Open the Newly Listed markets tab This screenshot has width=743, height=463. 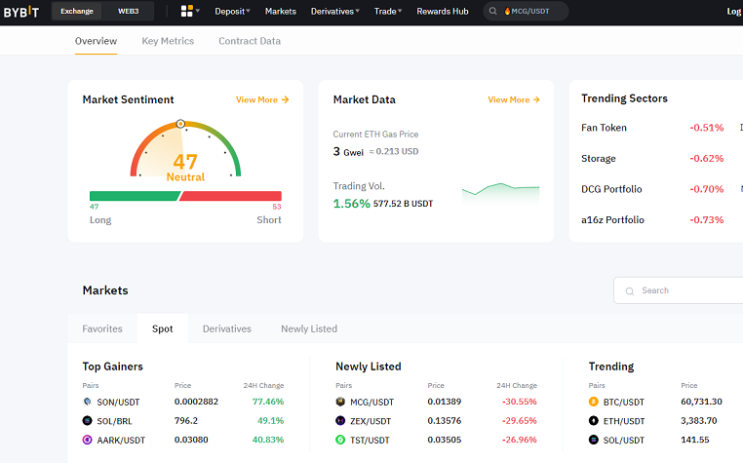tap(309, 329)
